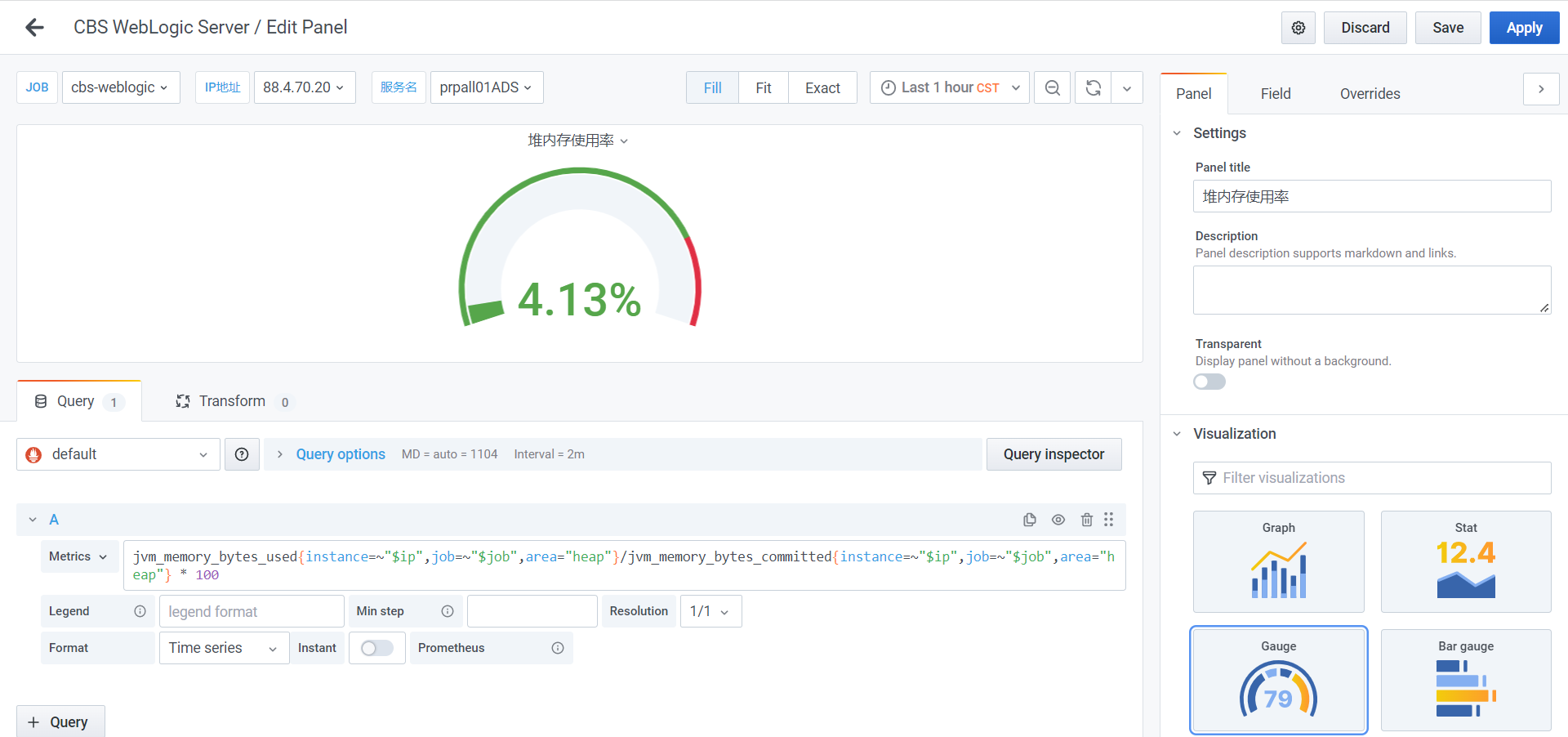Open the Metrics browser dropdown

[x=79, y=556]
